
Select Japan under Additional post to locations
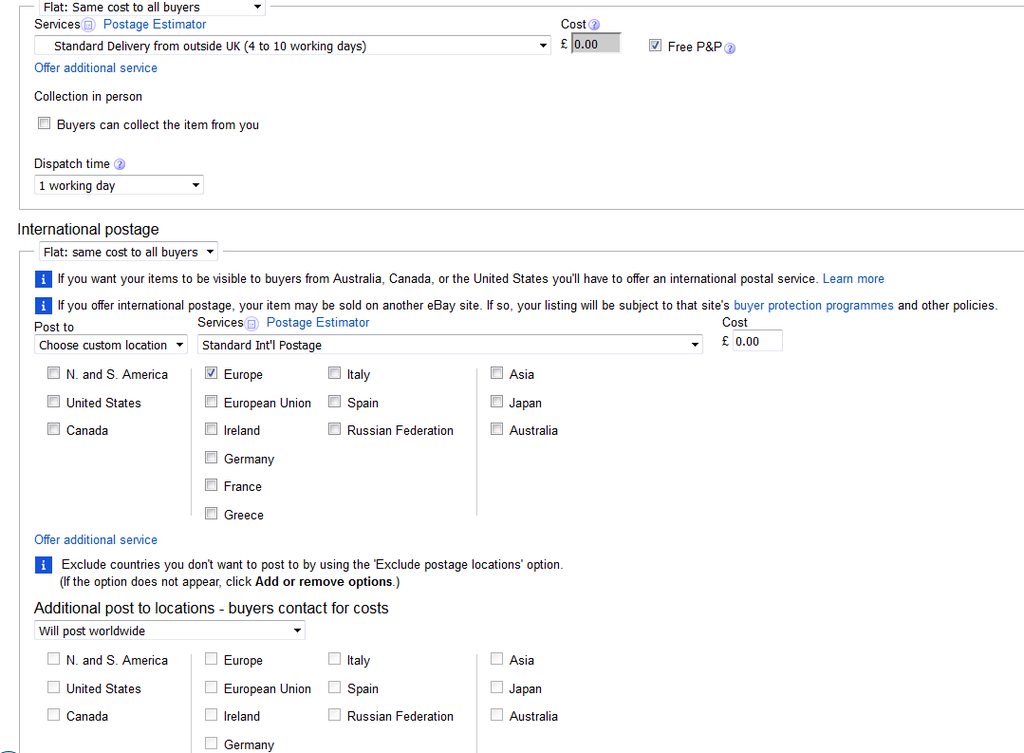(x=497, y=687)
